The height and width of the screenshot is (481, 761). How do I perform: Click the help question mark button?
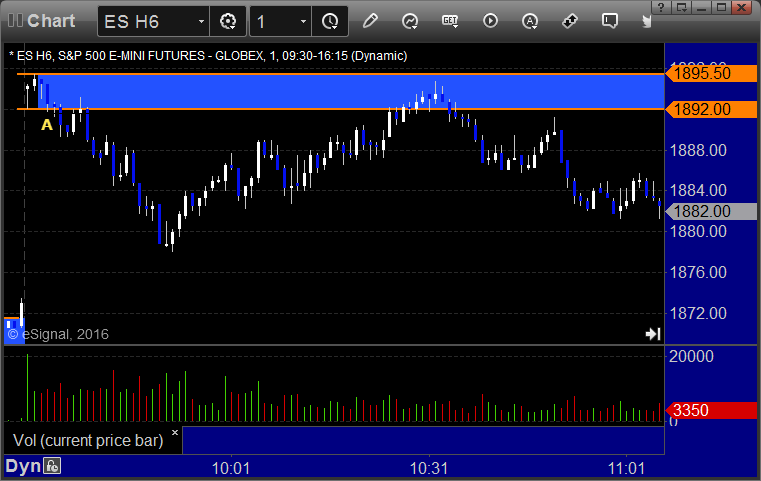[x=661, y=7]
